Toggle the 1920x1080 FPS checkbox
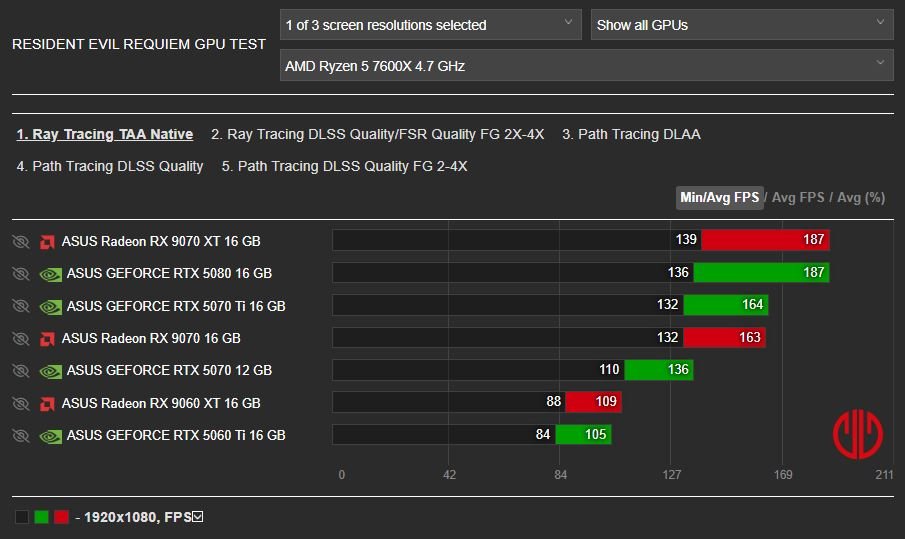Image resolution: width=905 pixels, height=539 pixels. pos(198,516)
